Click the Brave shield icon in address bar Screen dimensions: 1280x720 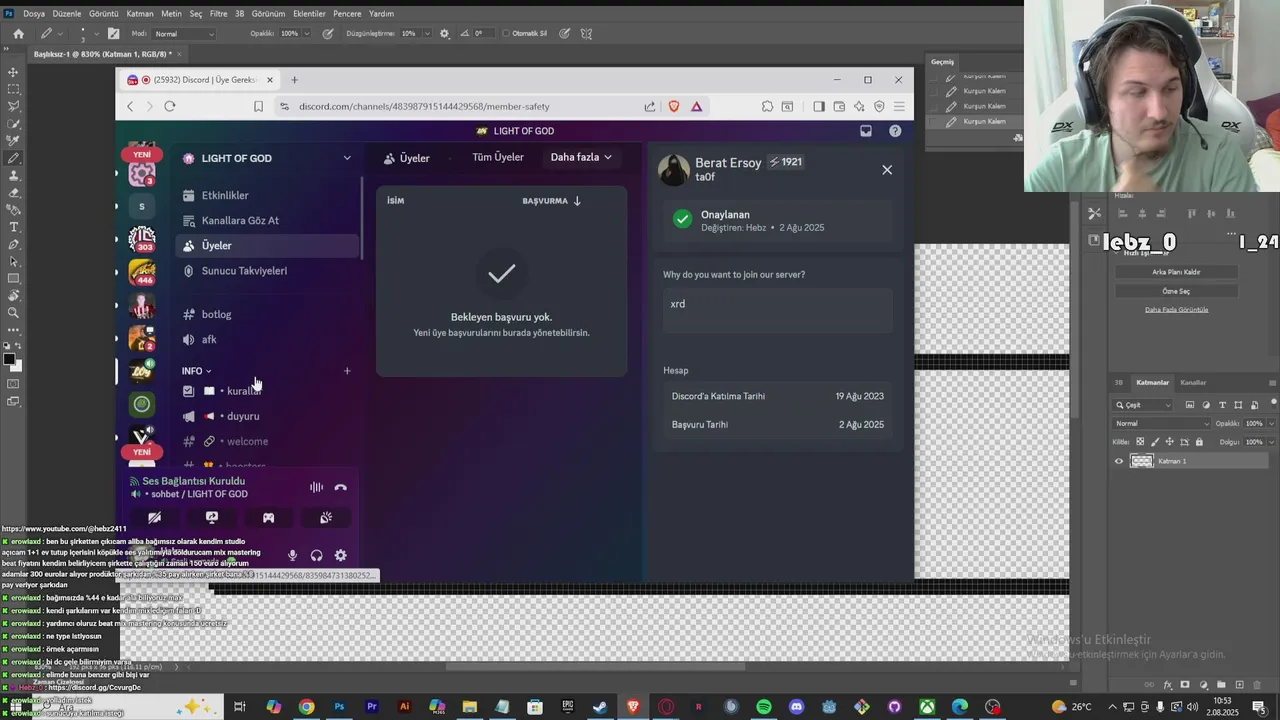pyautogui.click(x=674, y=106)
